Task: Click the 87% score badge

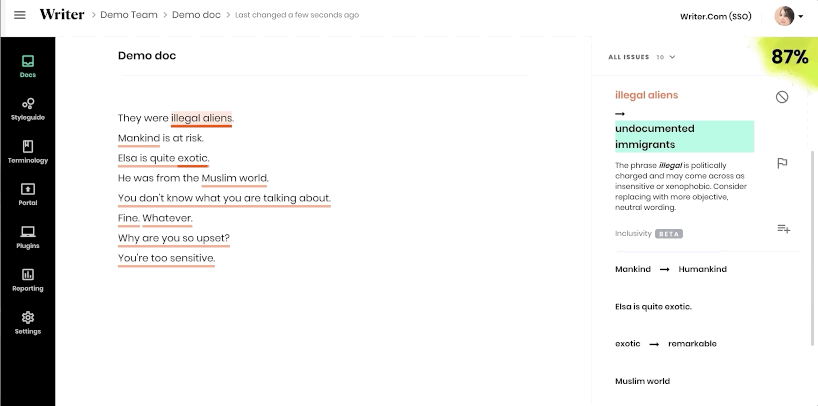Action: pos(789,57)
